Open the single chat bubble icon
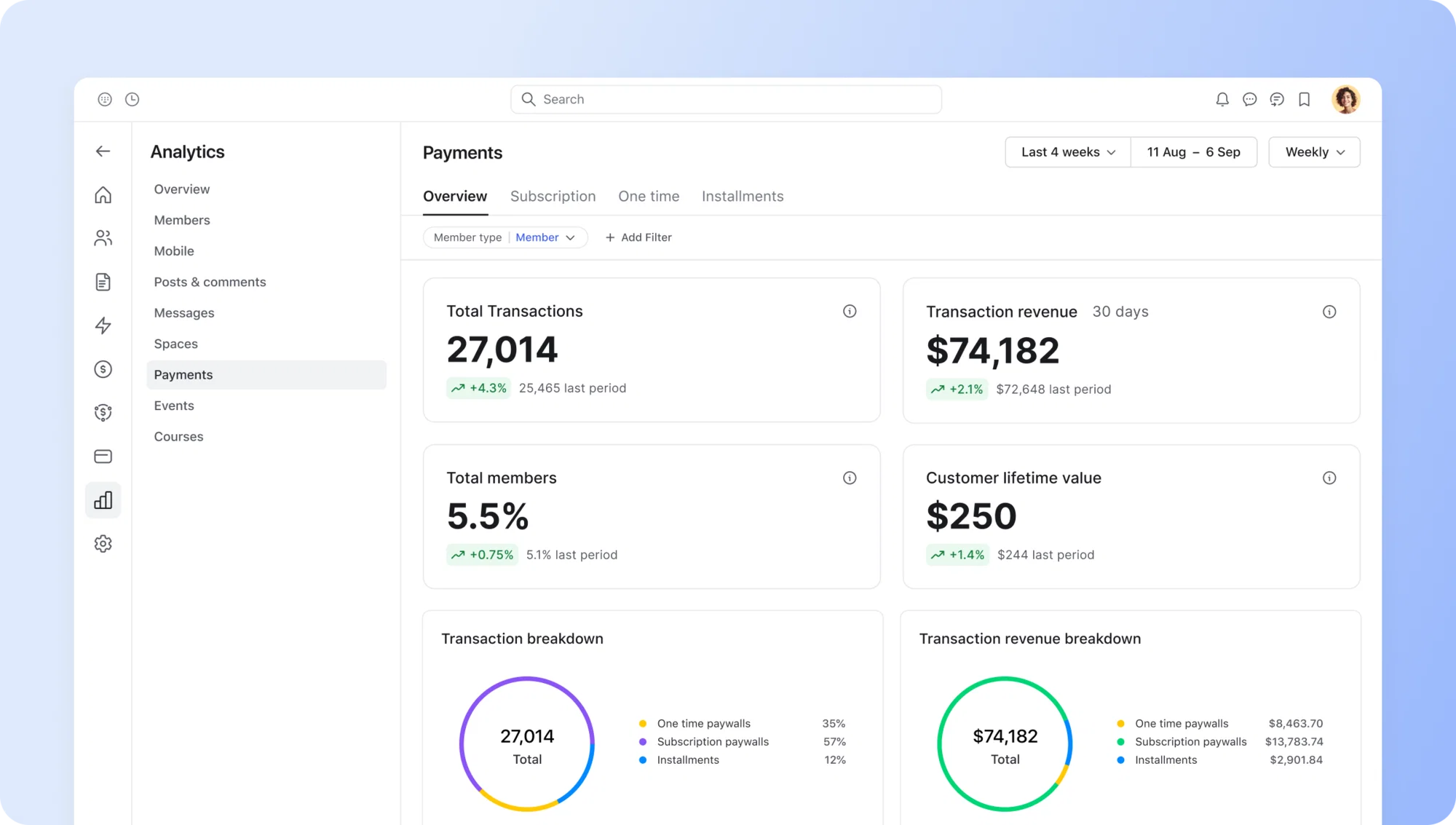The width and height of the screenshot is (1456, 825). [1249, 99]
